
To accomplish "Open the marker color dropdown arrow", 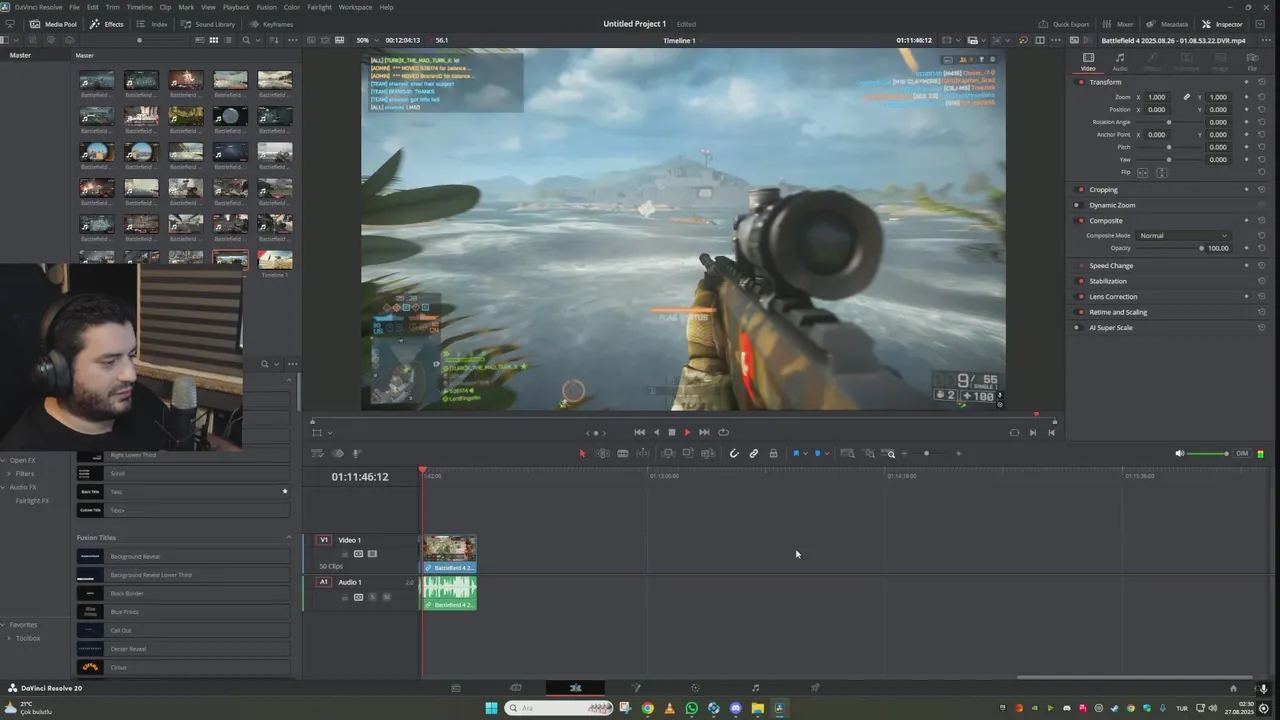I will tap(826, 453).
